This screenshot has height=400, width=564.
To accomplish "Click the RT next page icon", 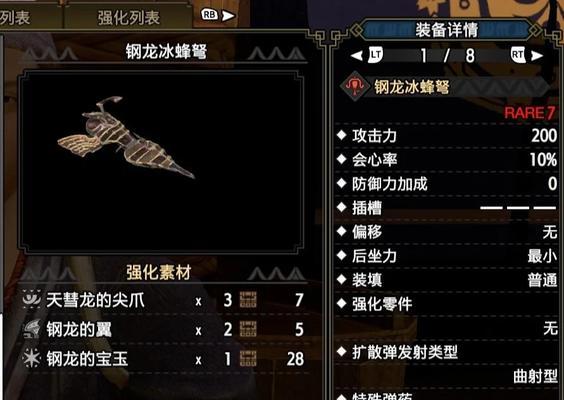I will pyautogui.click(x=518, y=55).
